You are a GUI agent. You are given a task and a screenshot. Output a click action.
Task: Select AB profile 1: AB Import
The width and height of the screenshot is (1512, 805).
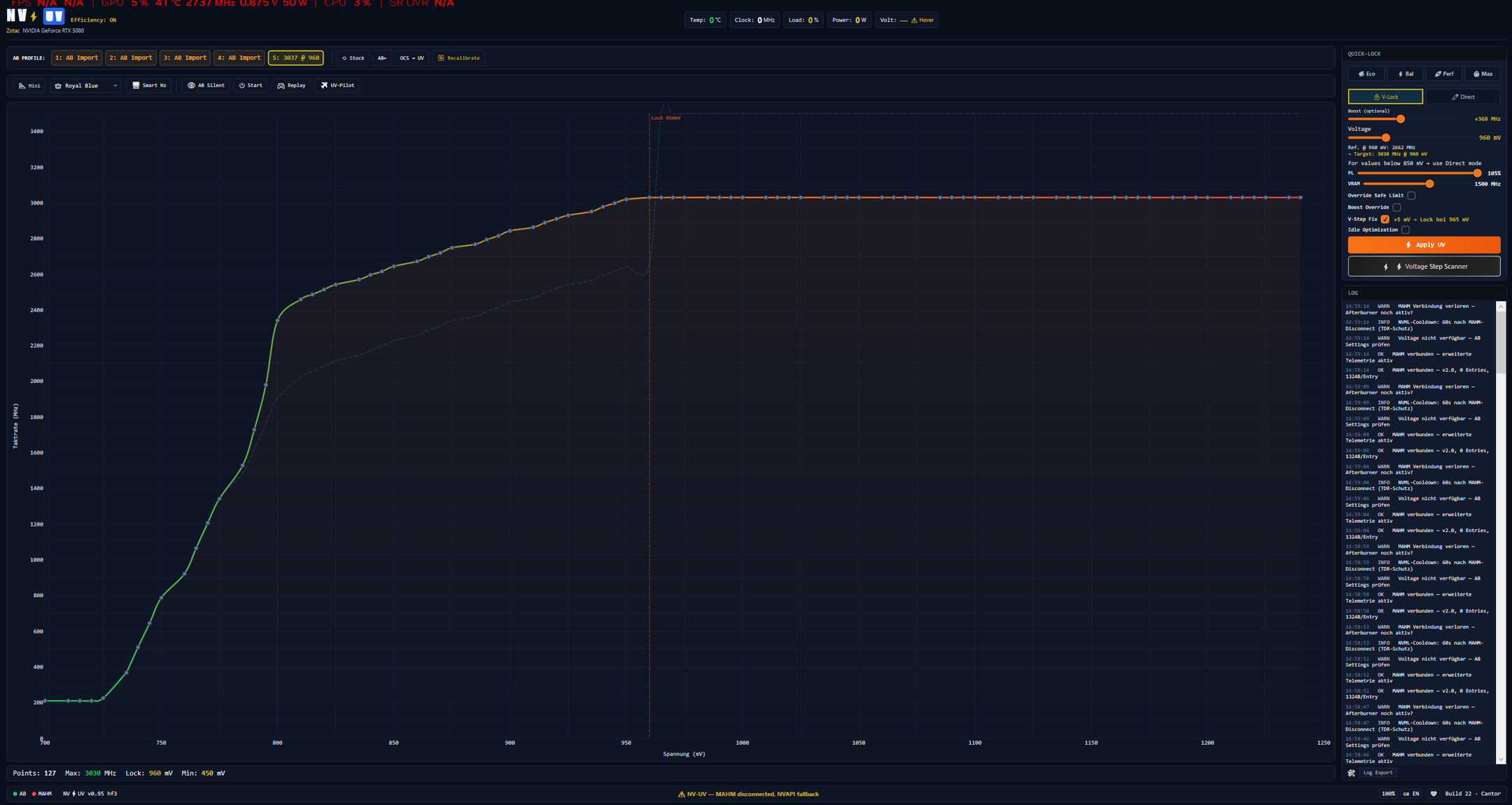click(x=76, y=58)
